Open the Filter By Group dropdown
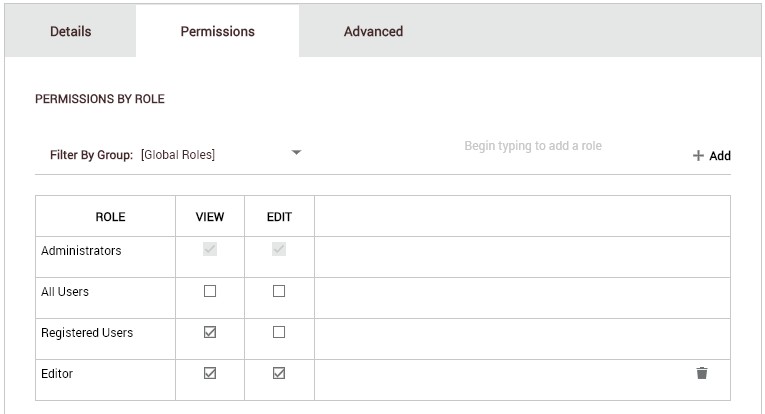Screen dimensions: 765x414 (x=296, y=154)
